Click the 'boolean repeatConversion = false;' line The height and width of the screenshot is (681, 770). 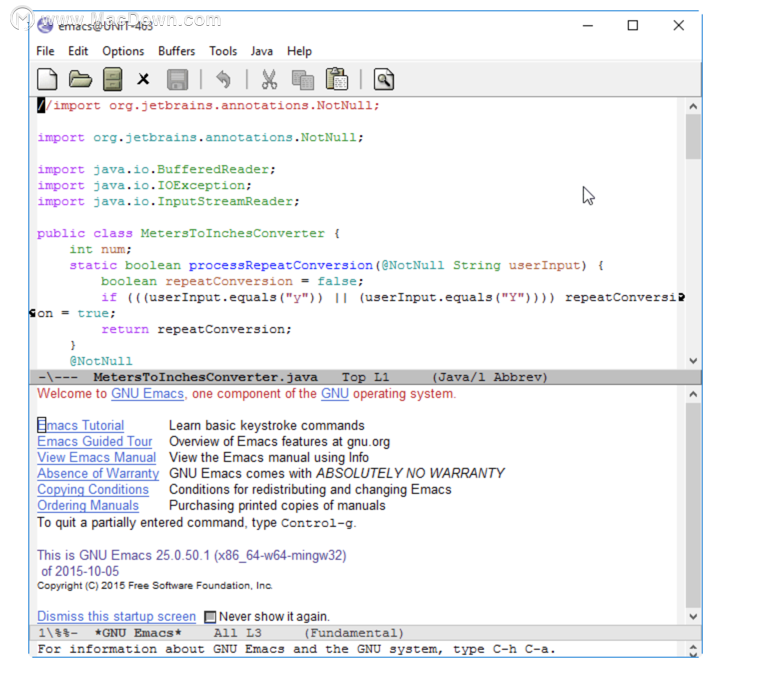point(232,281)
